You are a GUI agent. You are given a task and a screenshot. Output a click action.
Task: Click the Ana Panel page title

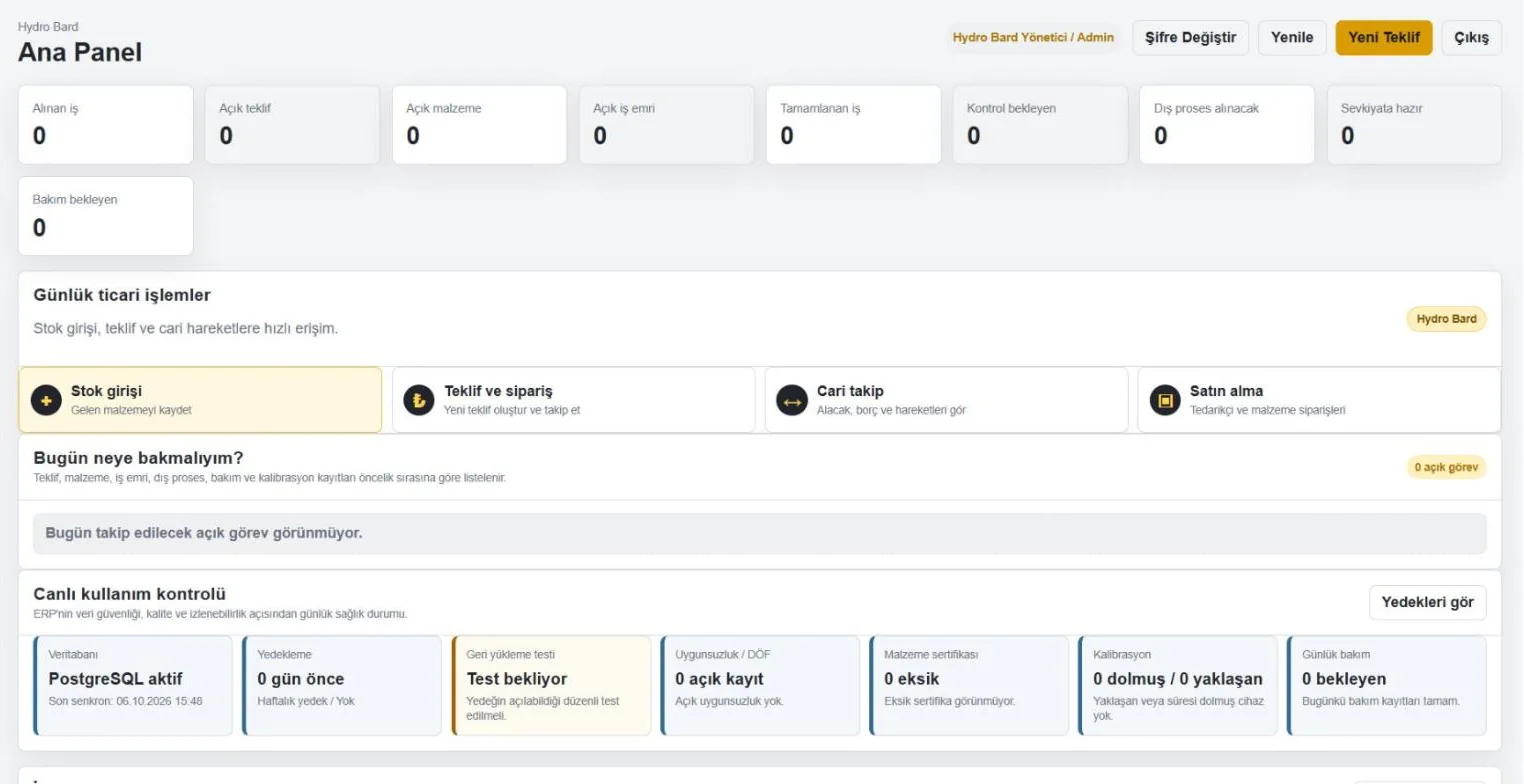80,52
